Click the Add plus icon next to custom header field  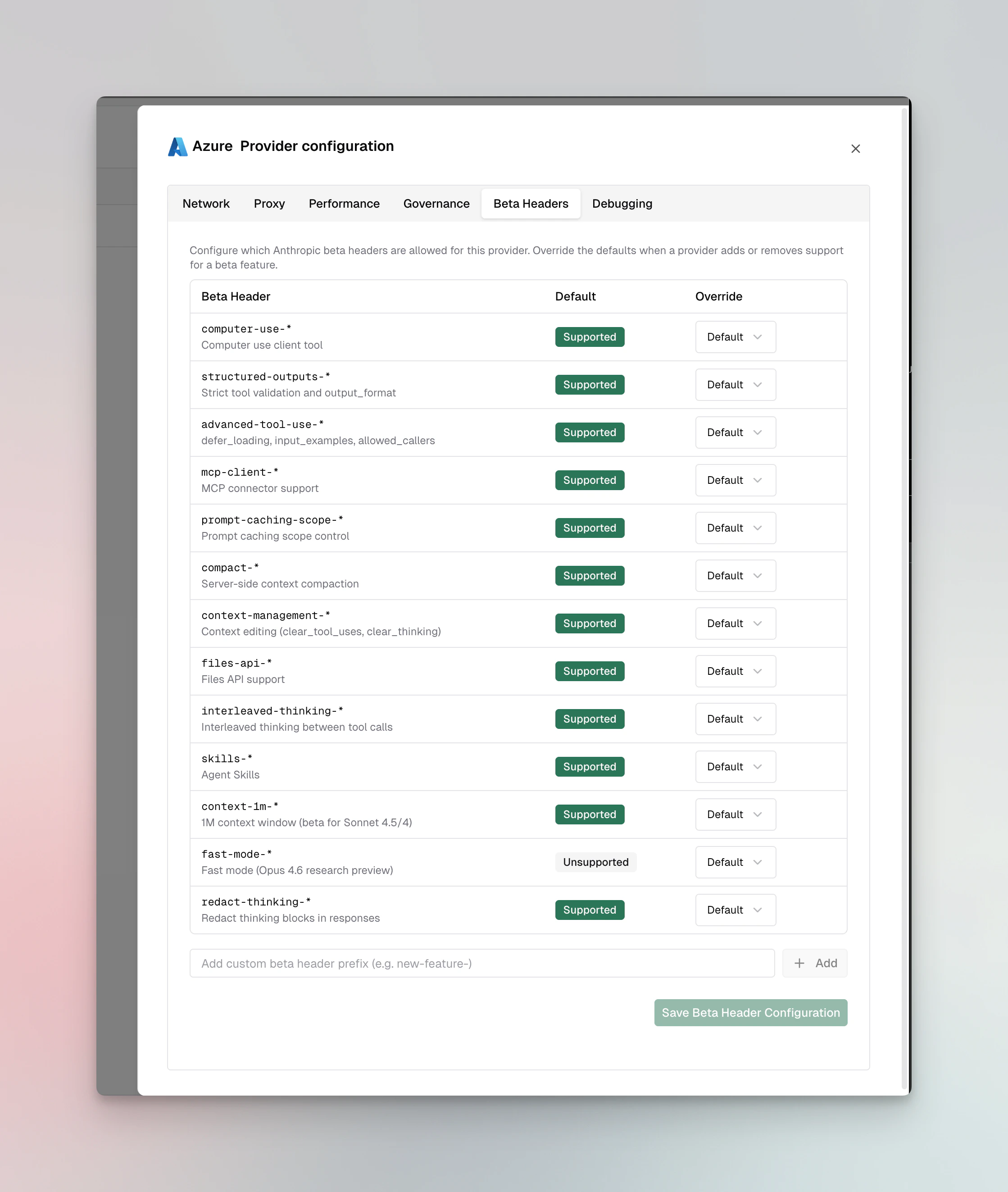click(x=799, y=964)
